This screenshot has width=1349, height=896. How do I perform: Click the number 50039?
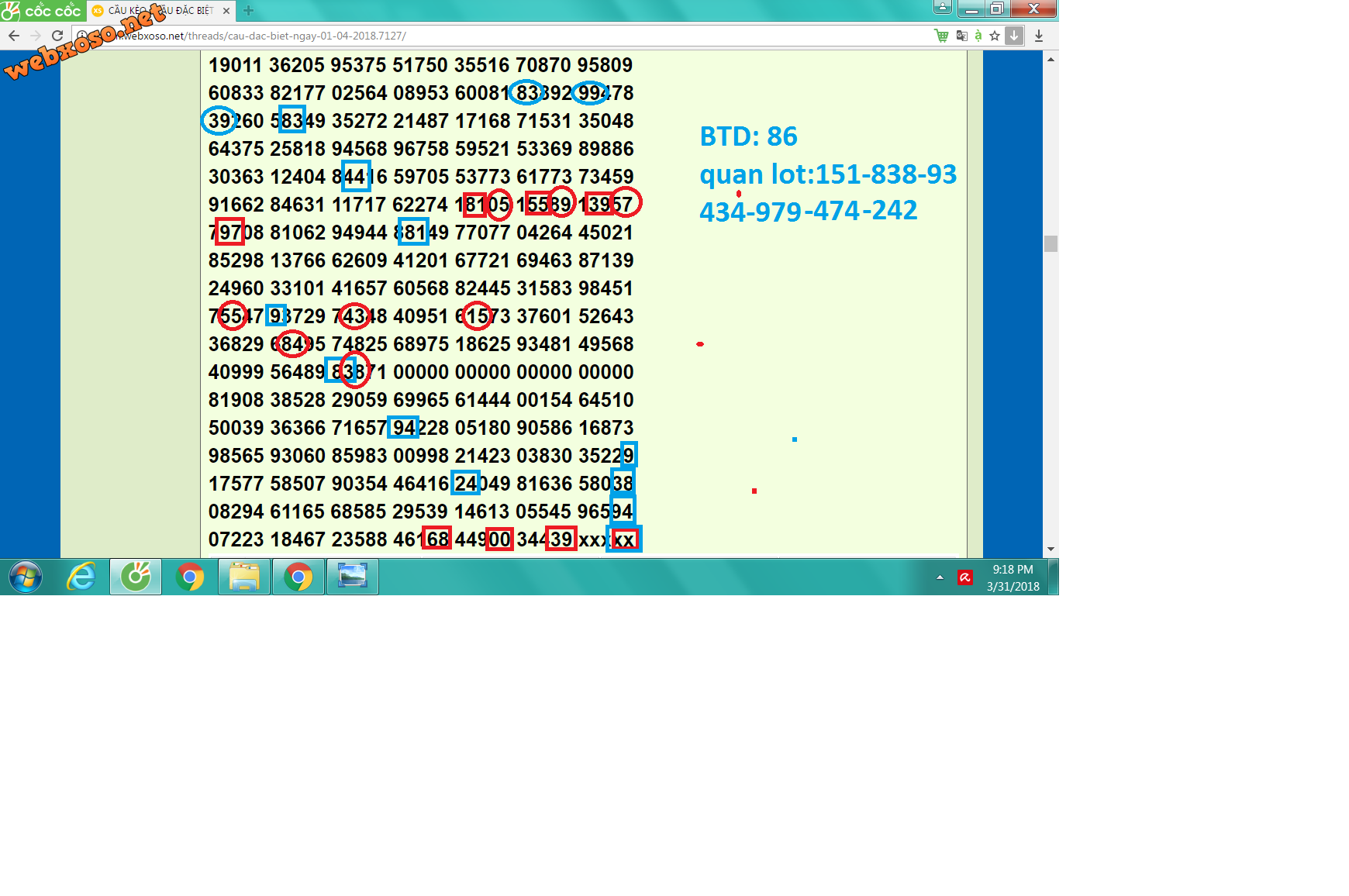[236, 428]
